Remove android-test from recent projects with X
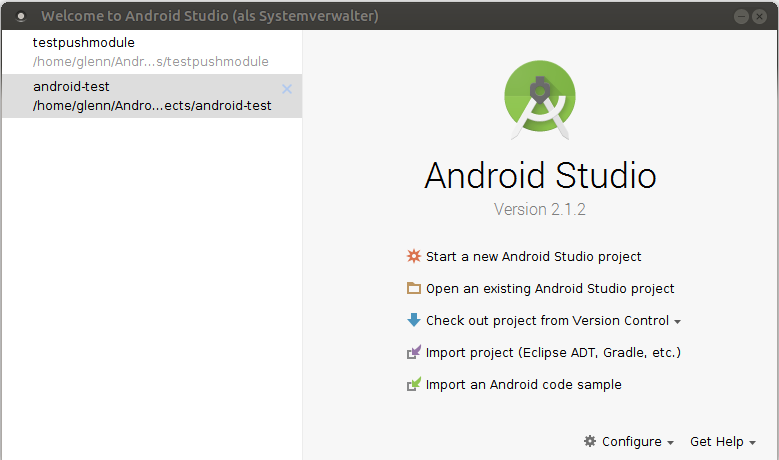Screen dimensions: 779x460 pyautogui.click(x=287, y=89)
